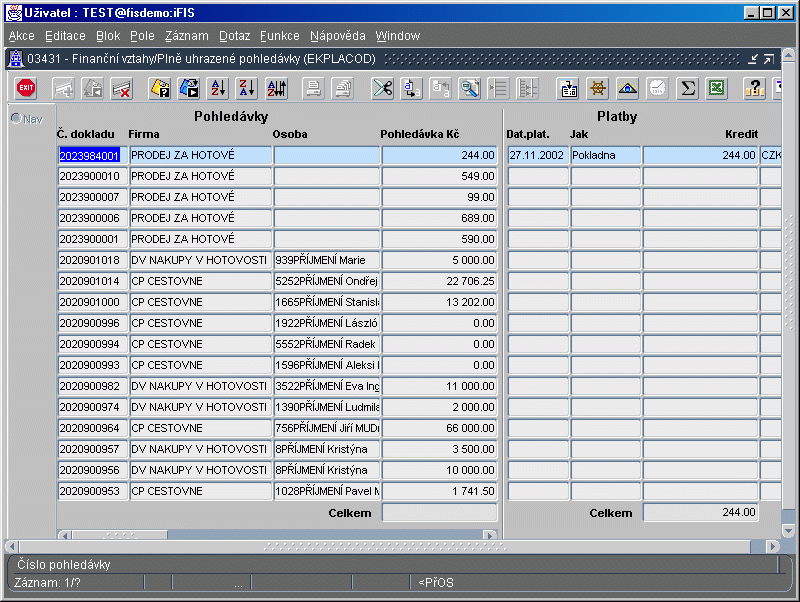The width and height of the screenshot is (800, 602).
Task: Open the Záznam menu
Action: [187, 36]
